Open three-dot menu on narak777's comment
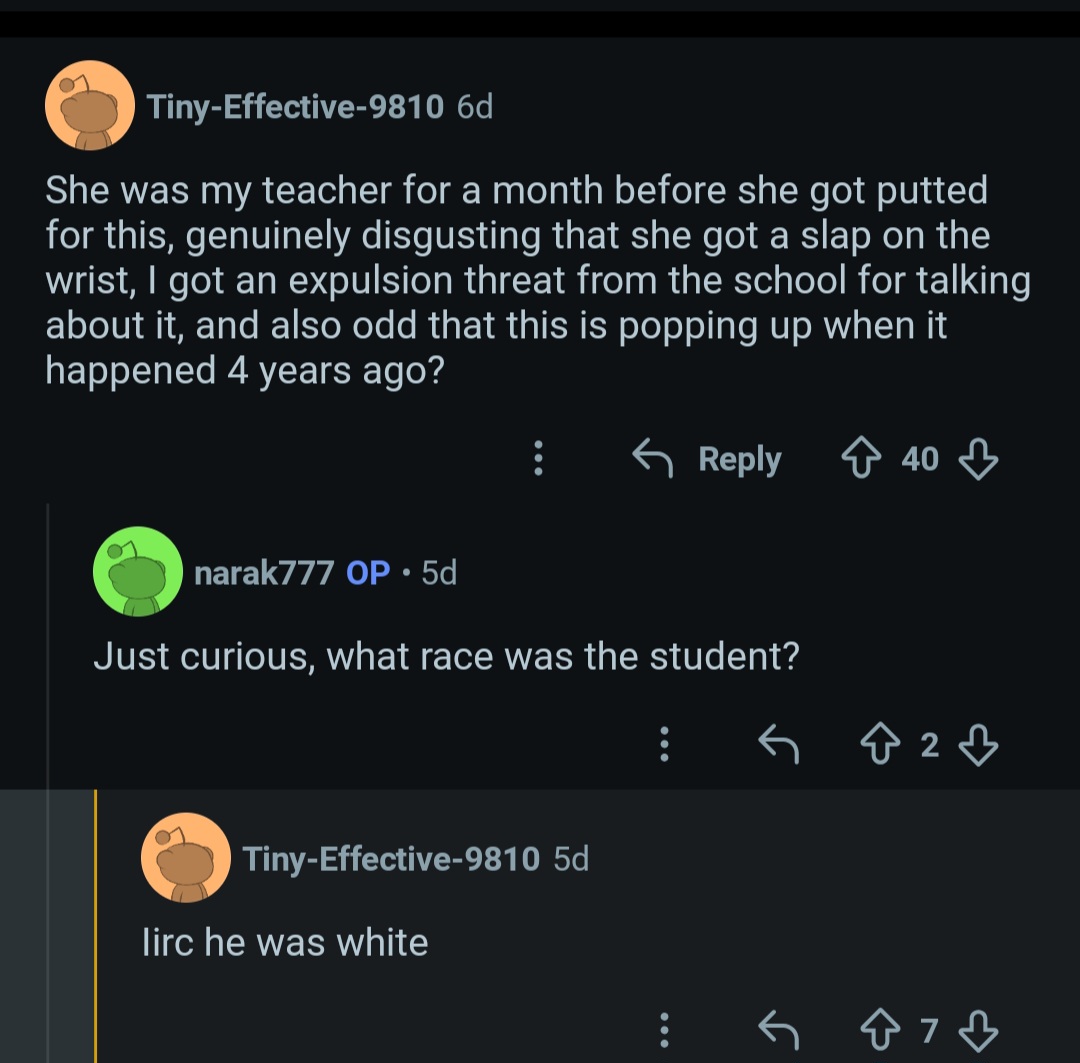Viewport: 1080px width, 1063px height. 662,745
